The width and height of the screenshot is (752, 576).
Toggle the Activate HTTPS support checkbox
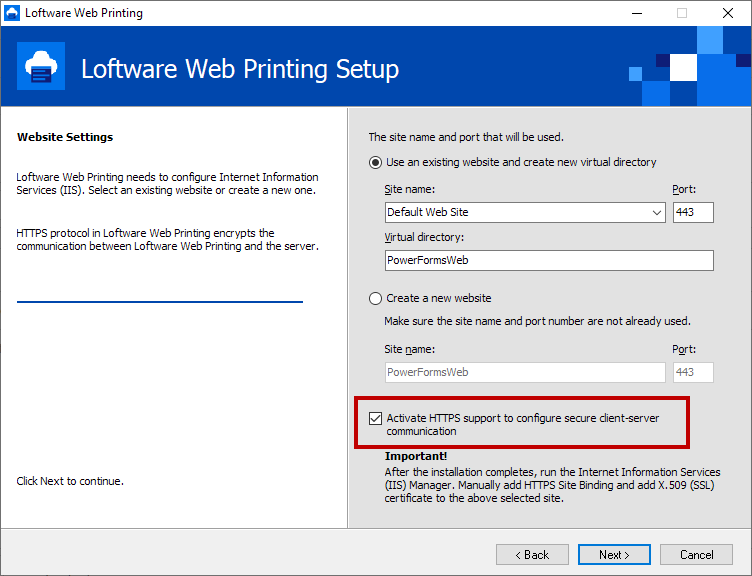pyautogui.click(x=376, y=418)
